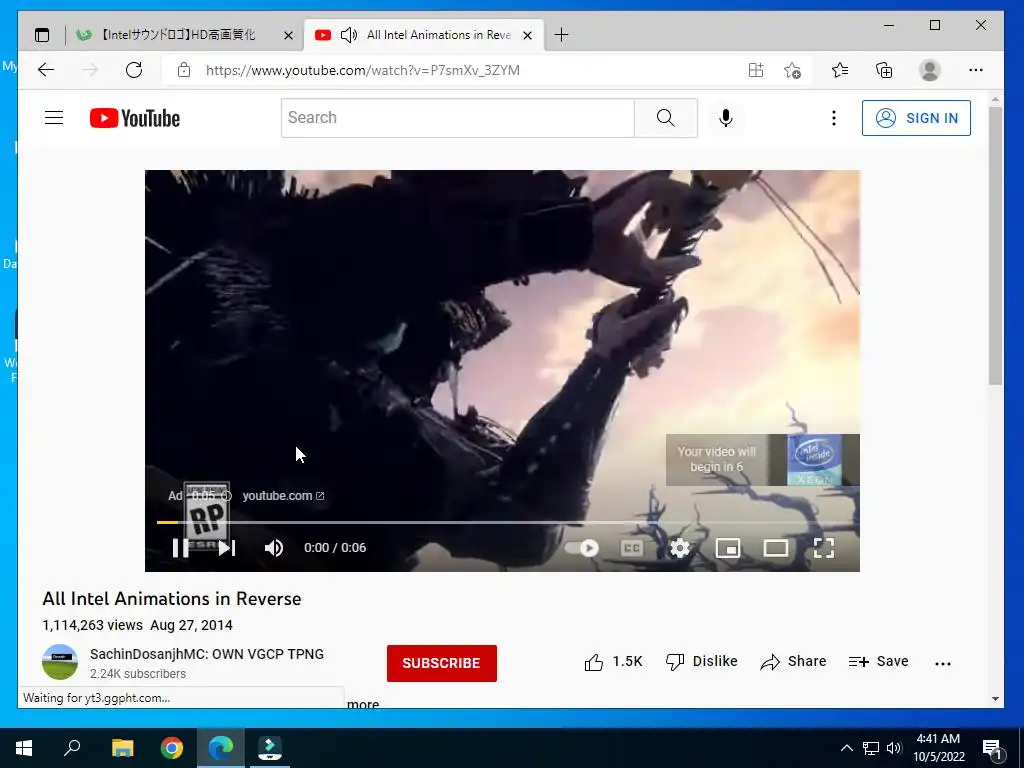Screen dimensions: 1024x768
Task: Go back to the previous page
Action: [x=46, y=70]
